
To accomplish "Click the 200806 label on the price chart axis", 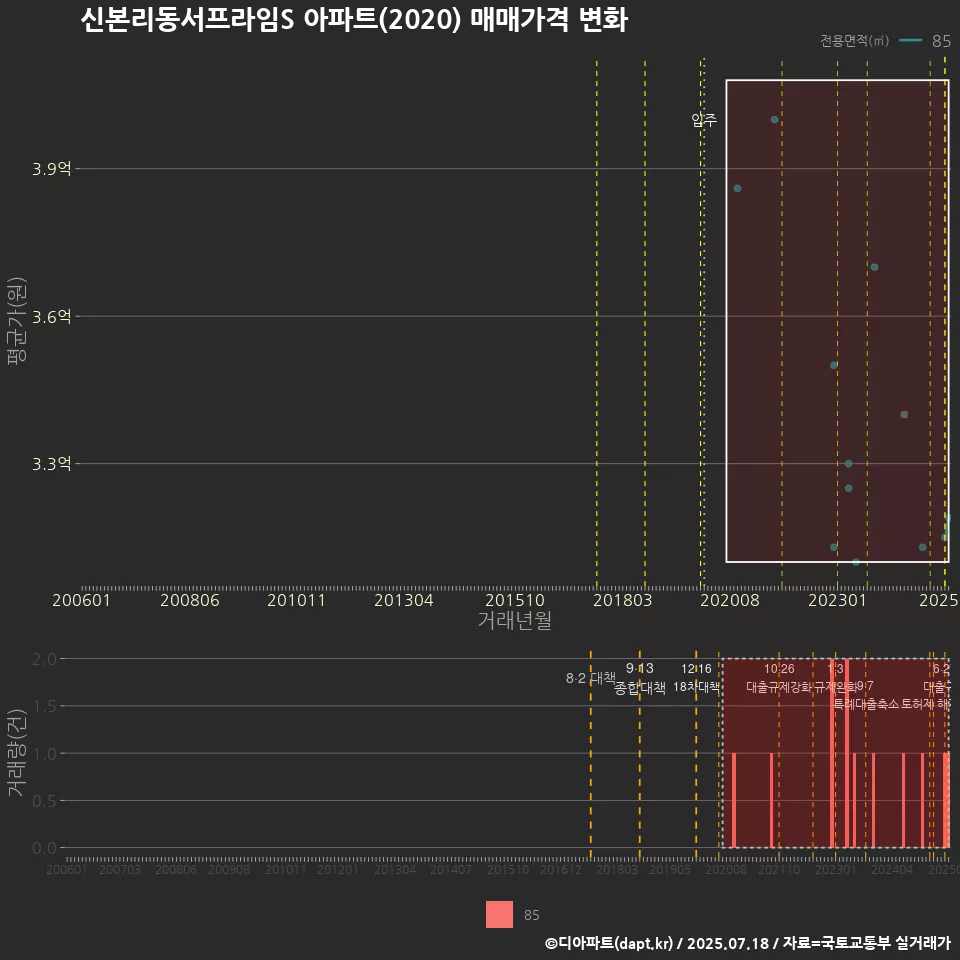I will click(190, 600).
